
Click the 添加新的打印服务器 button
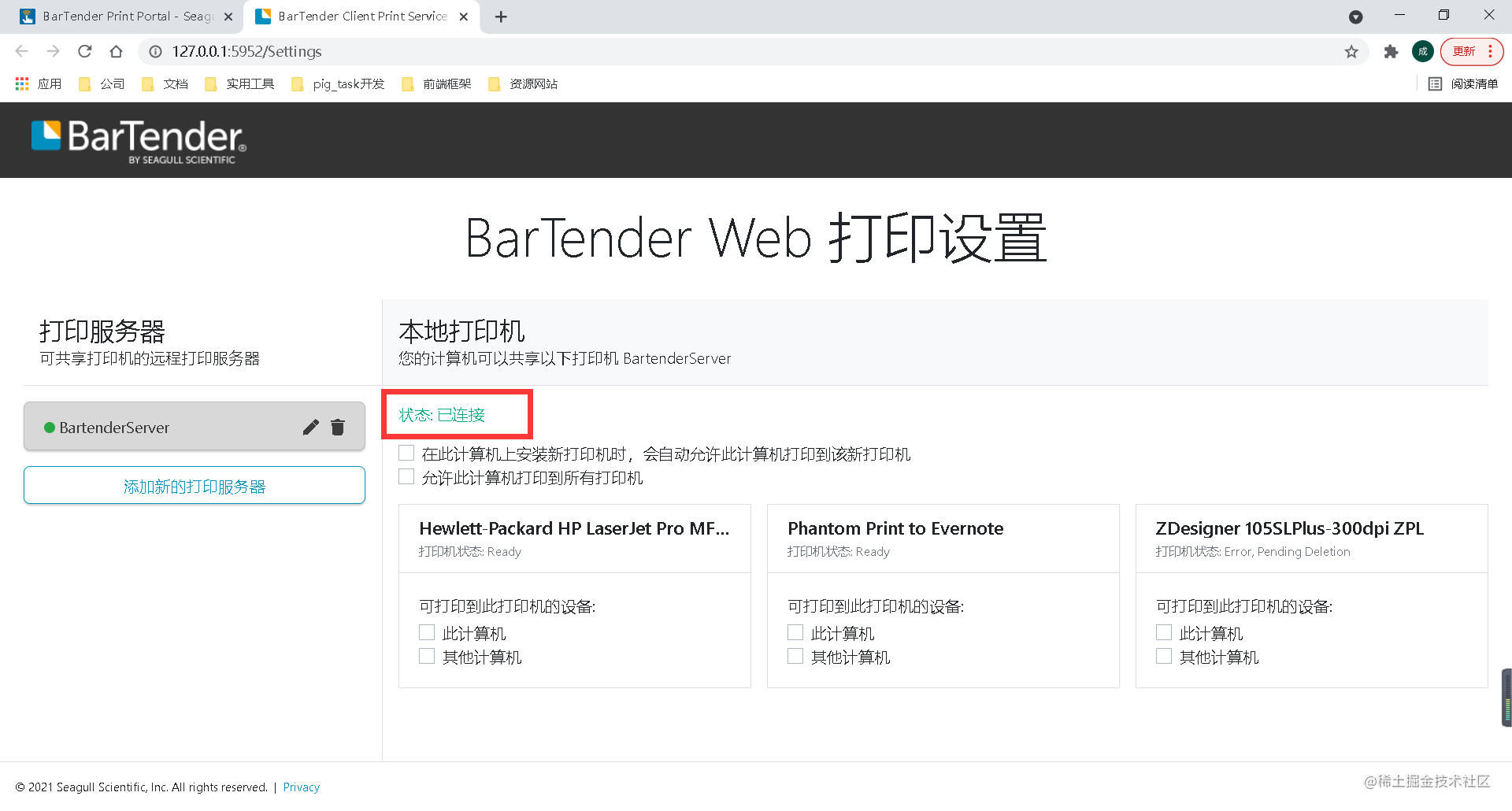(x=194, y=485)
